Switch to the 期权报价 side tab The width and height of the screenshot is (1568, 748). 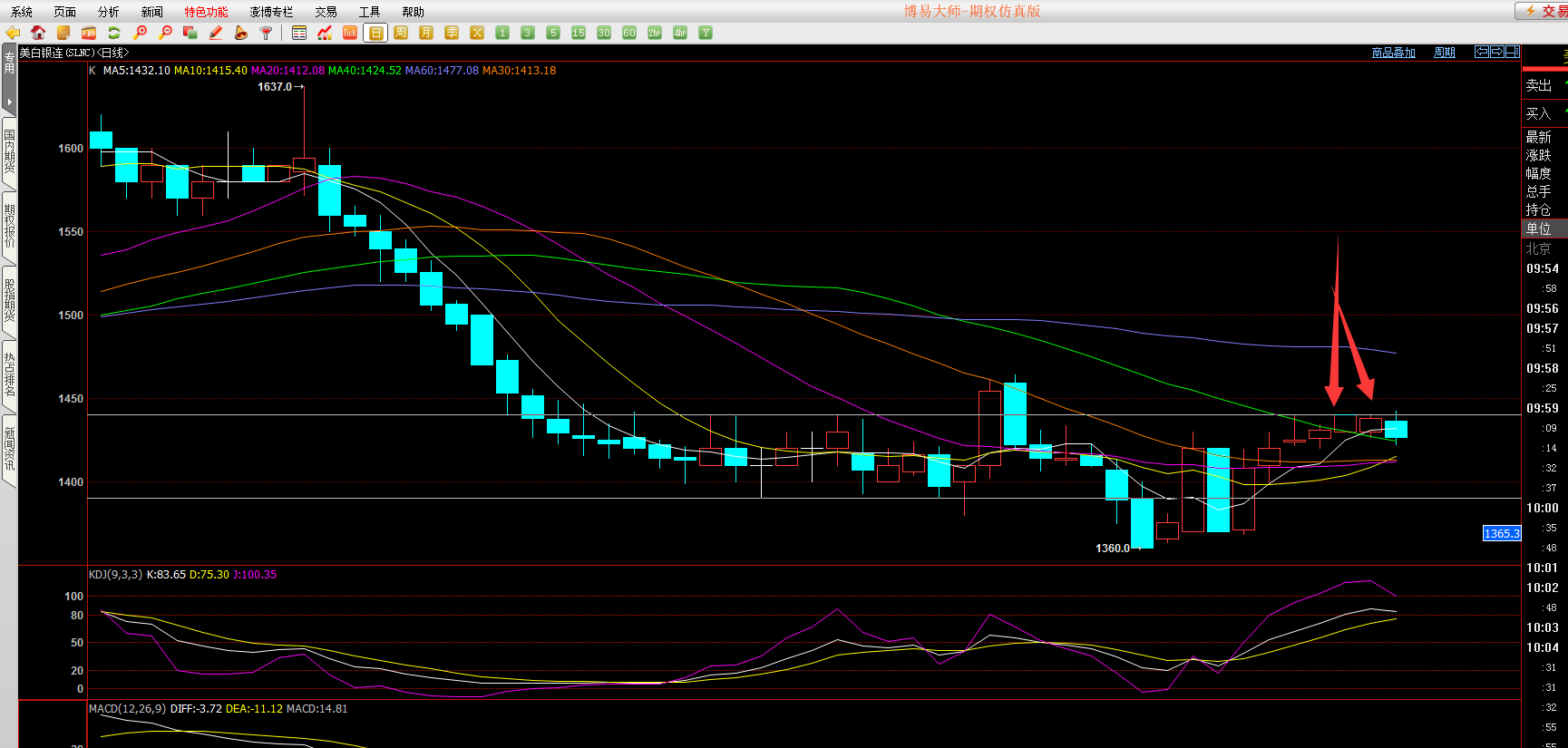9,226
